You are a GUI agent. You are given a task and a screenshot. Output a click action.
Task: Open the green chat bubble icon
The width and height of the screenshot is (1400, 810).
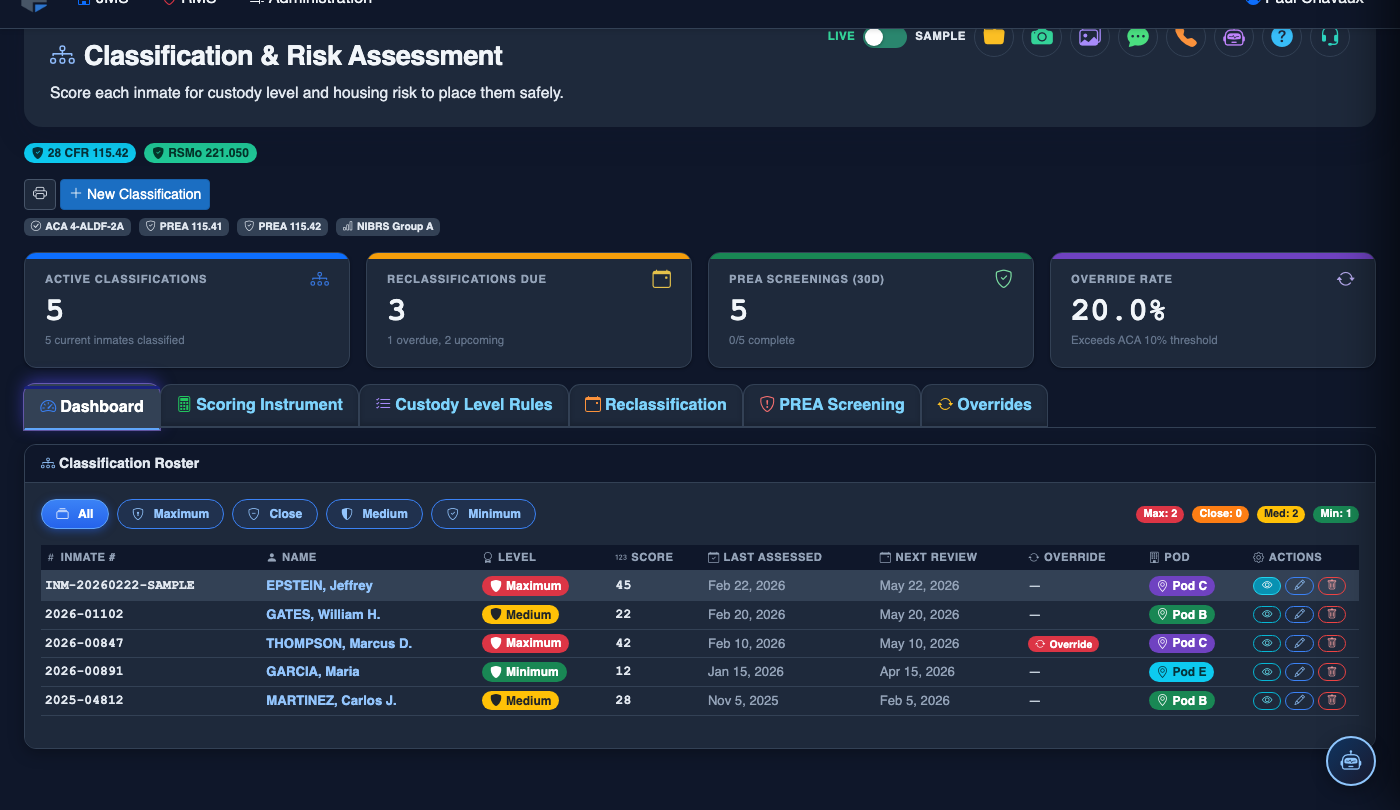click(1137, 37)
